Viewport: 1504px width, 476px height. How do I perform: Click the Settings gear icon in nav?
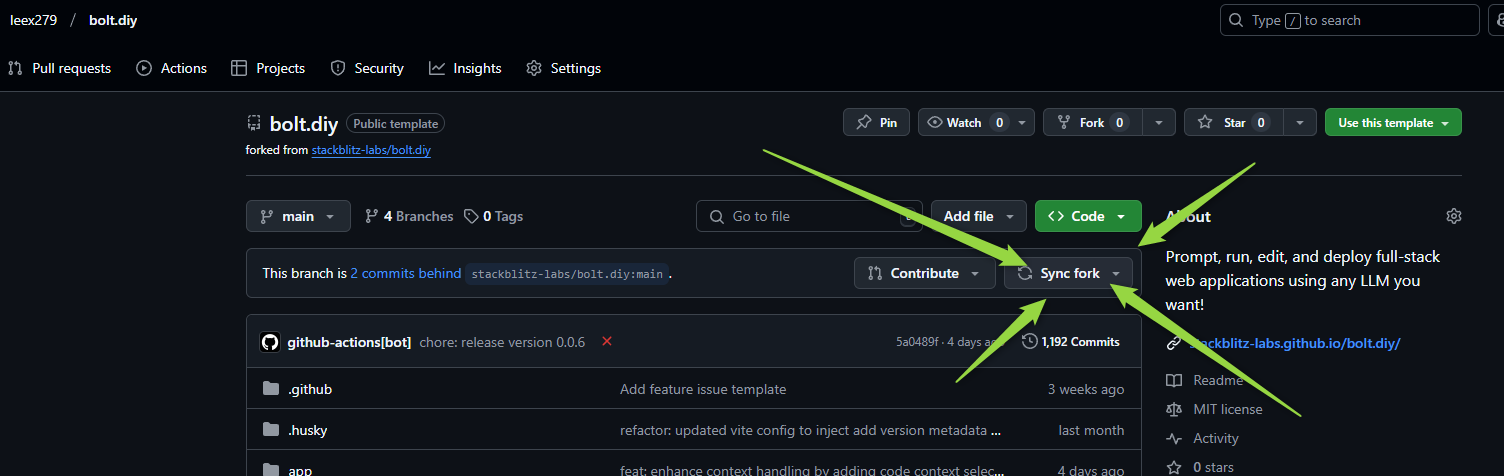[534, 68]
